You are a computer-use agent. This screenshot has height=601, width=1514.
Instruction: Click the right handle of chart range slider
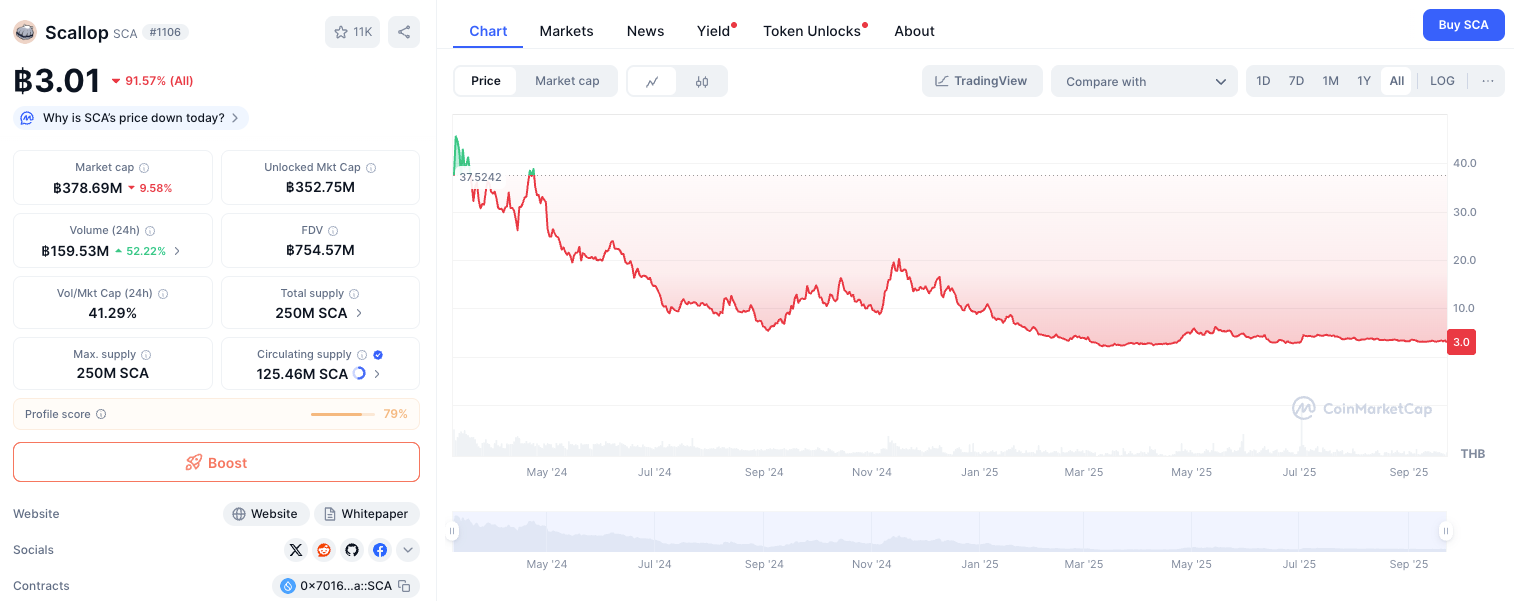[1445, 531]
